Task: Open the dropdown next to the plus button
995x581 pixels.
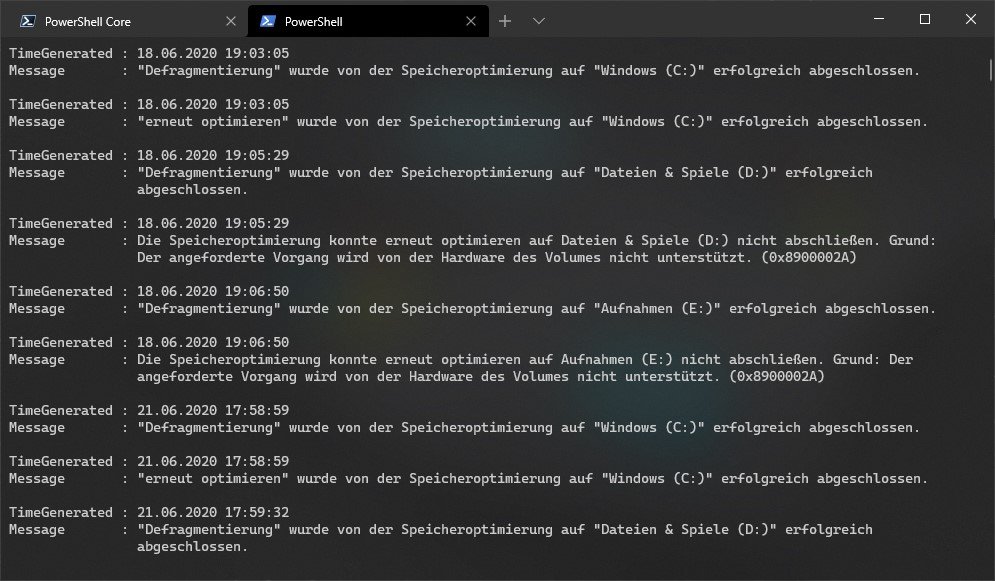Action: click(x=539, y=20)
